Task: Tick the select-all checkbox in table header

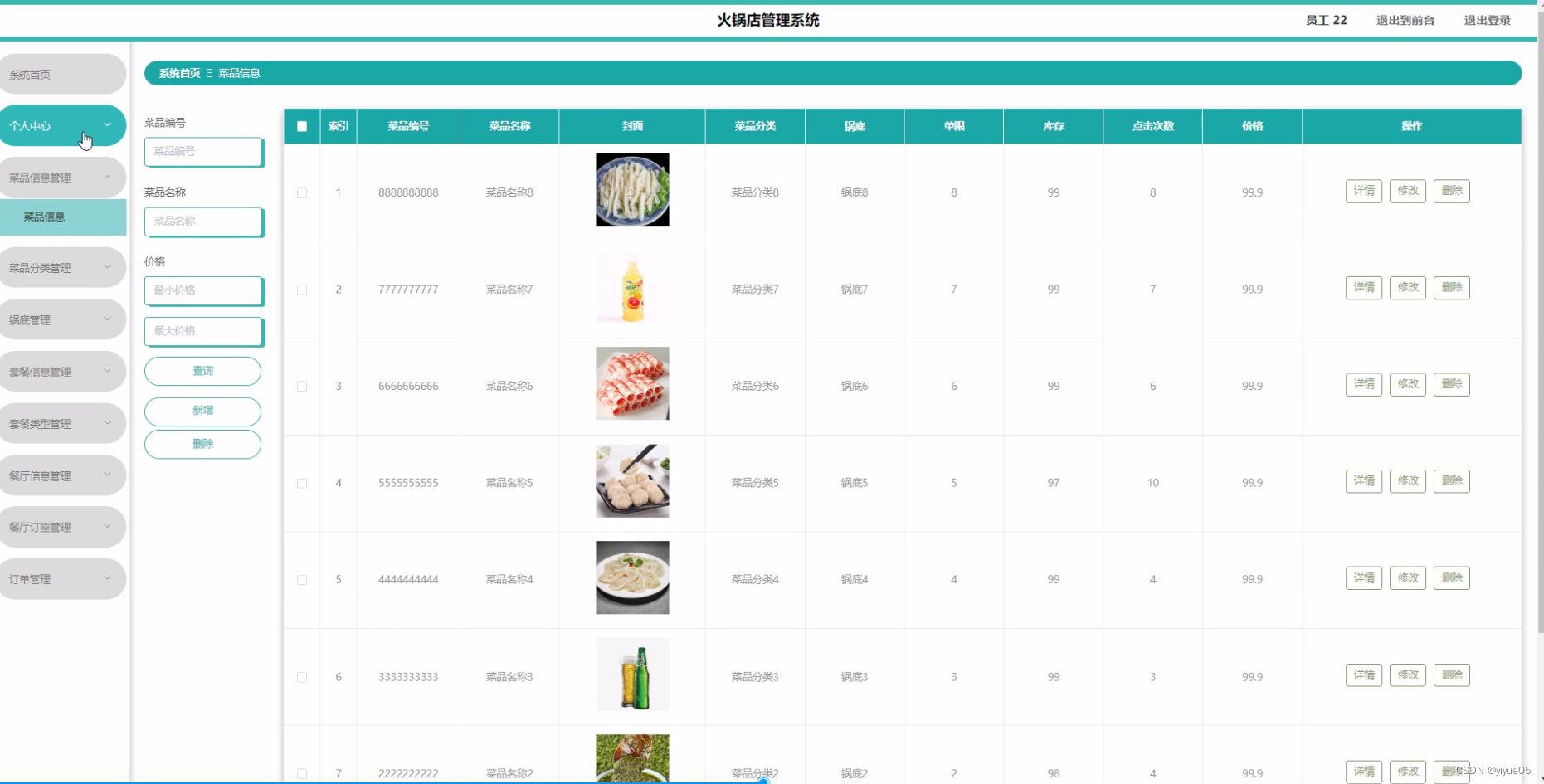Action: 302,126
